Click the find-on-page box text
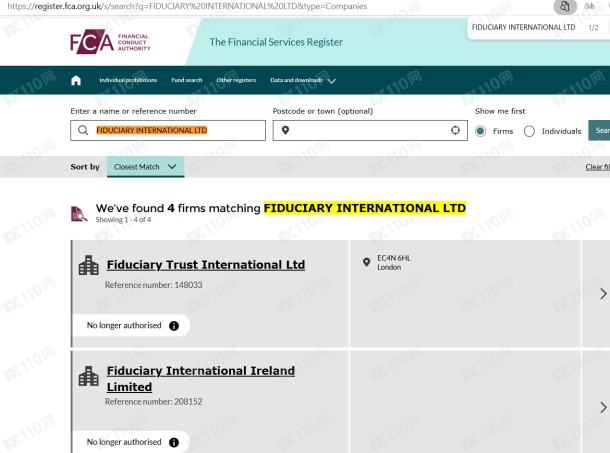610x453 pixels. [523, 27]
